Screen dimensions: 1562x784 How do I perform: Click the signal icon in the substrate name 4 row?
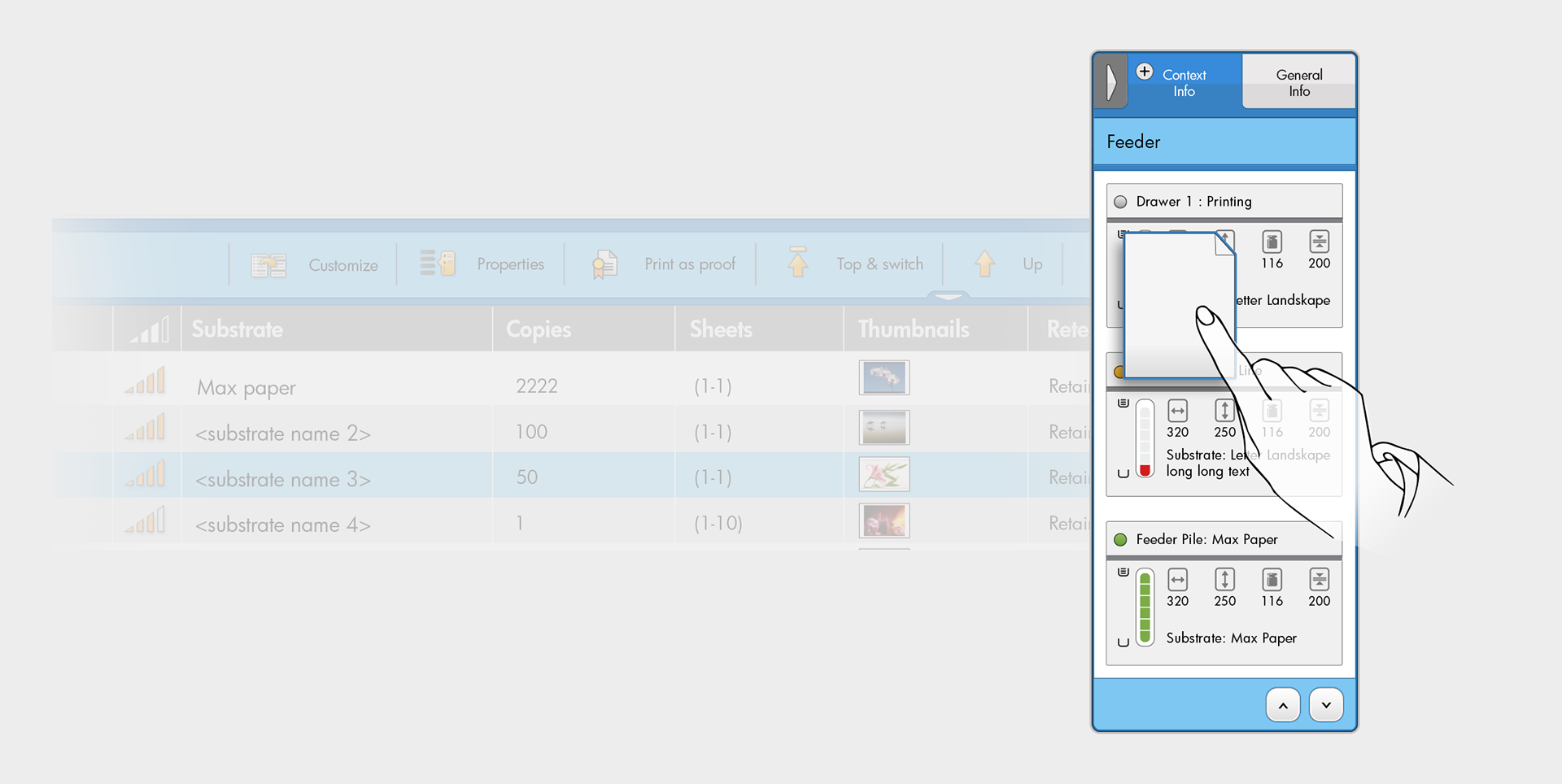click(145, 520)
